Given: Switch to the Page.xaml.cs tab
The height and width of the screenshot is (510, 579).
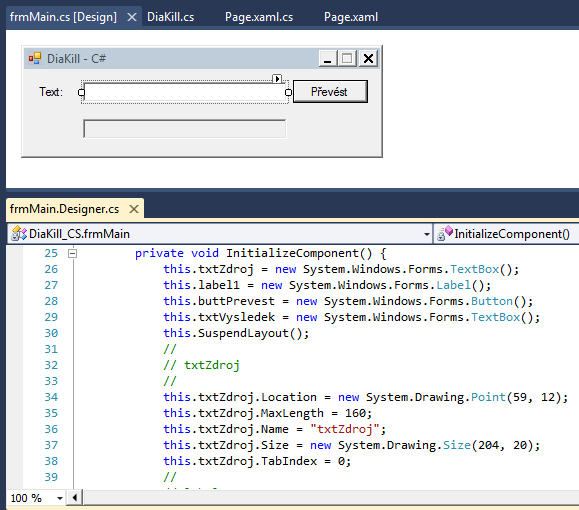Looking at the screenshot, I should click(x=259, y=17).
